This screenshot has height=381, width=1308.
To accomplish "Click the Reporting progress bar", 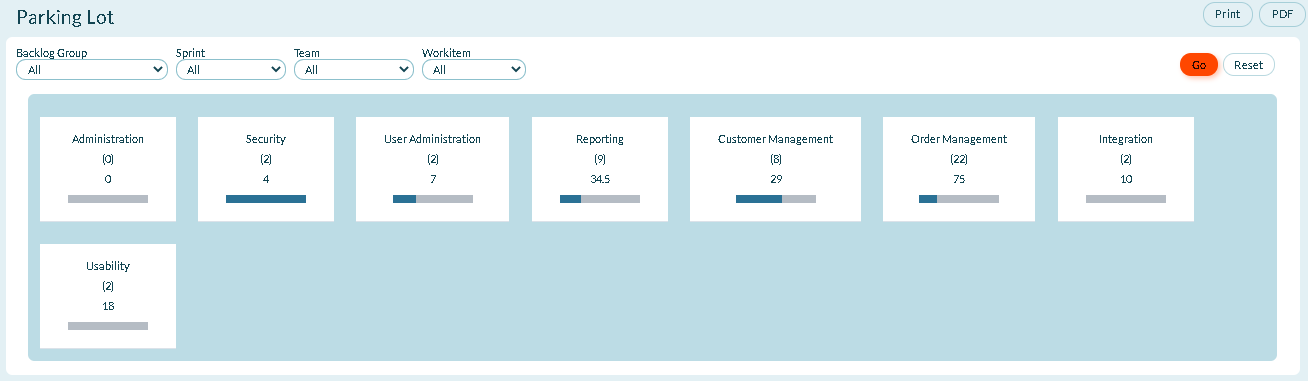I will [600, 199].
